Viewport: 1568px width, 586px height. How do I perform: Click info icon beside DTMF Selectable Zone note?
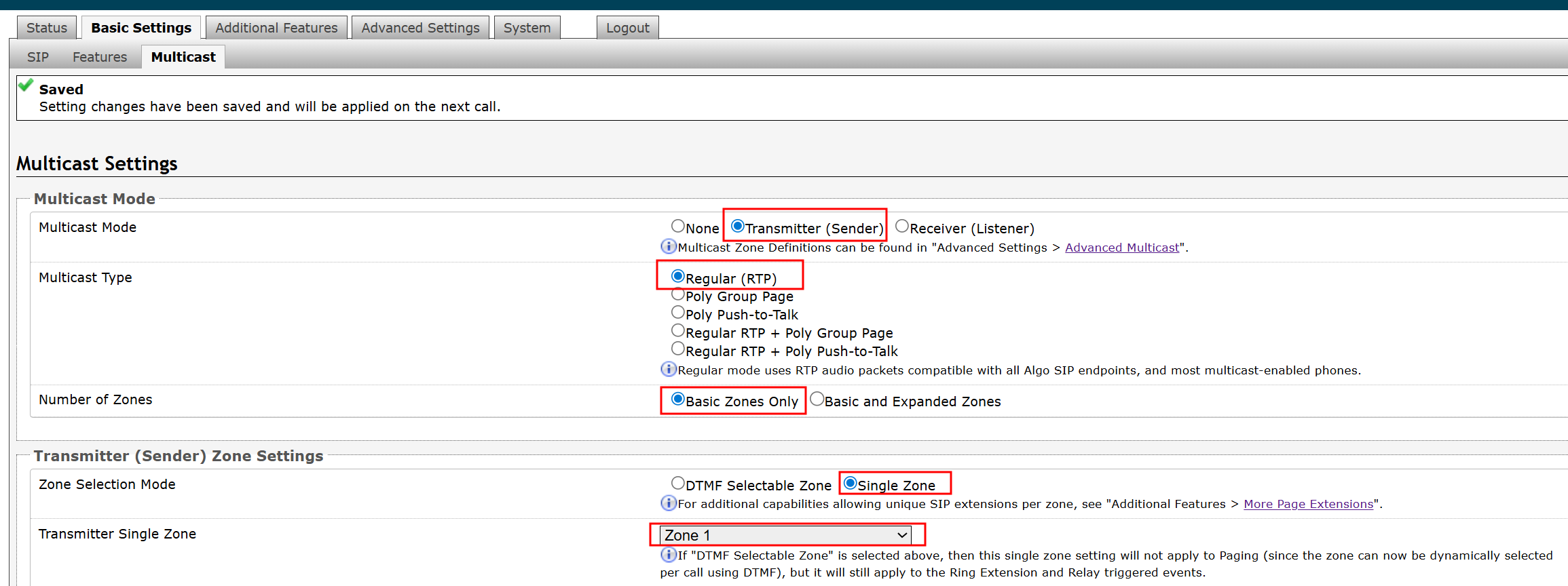click(x=669, y=555)
